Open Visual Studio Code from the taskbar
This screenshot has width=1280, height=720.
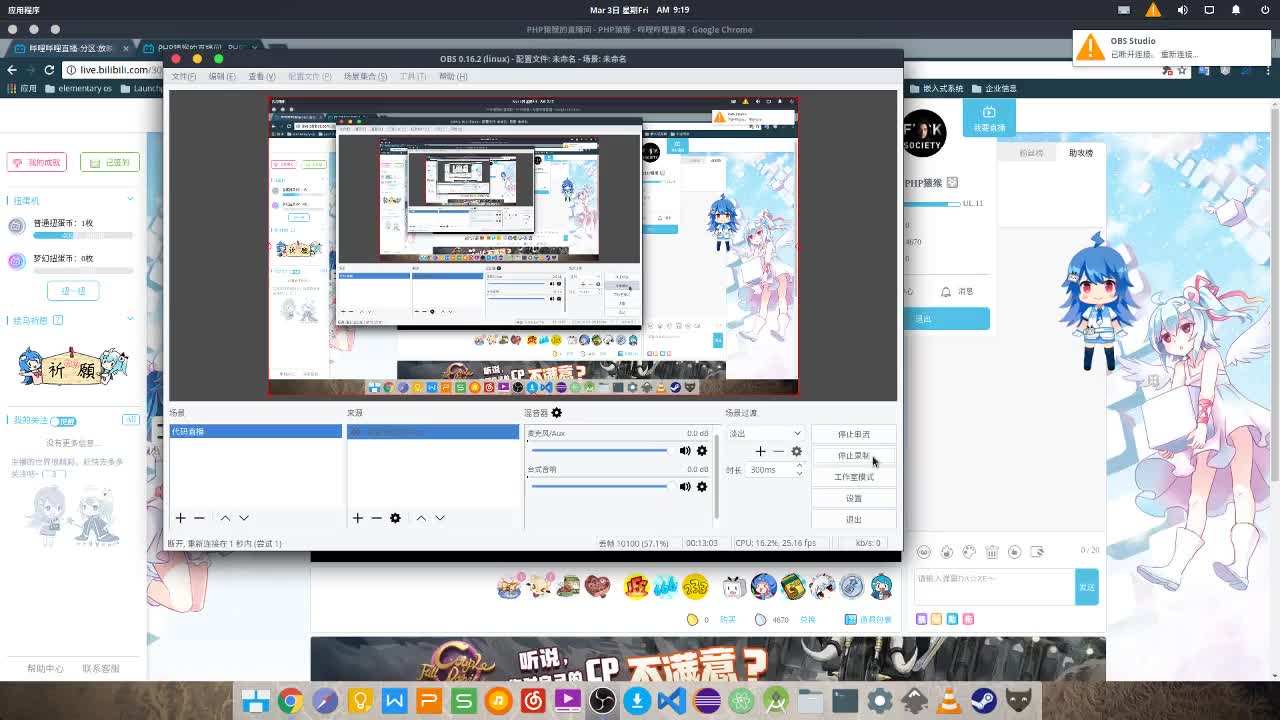point(671,702)
